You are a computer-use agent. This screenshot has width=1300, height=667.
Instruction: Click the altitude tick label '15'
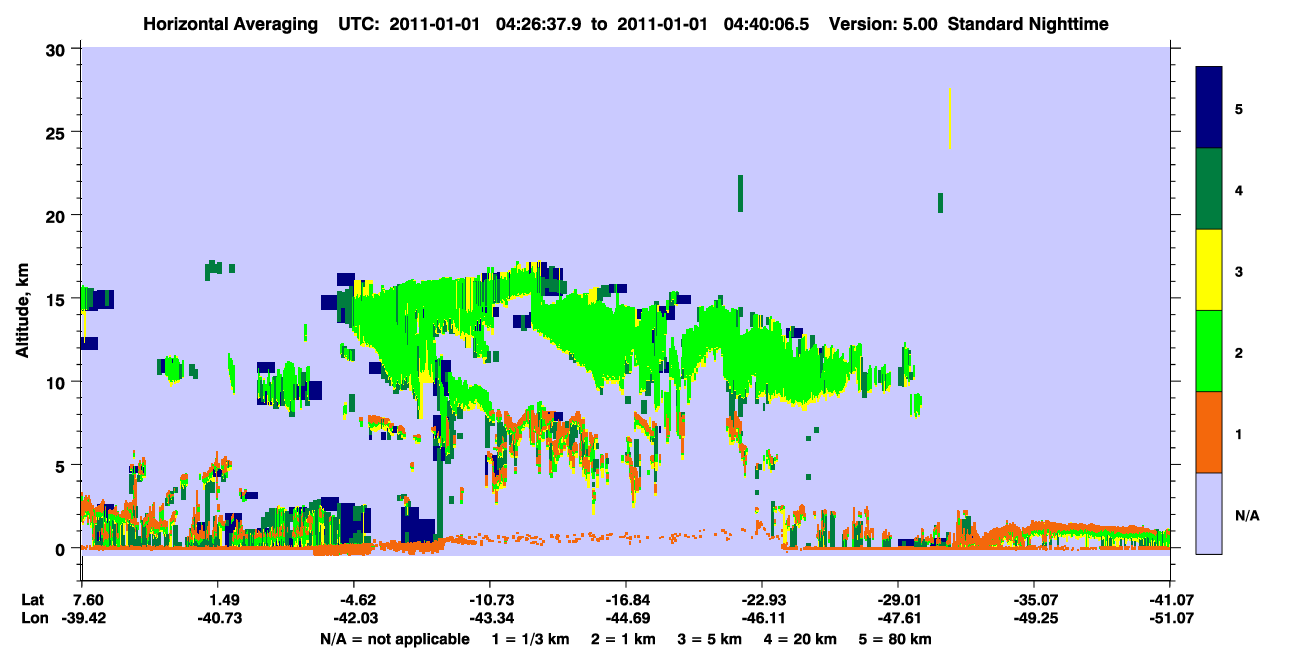(58, 299)
